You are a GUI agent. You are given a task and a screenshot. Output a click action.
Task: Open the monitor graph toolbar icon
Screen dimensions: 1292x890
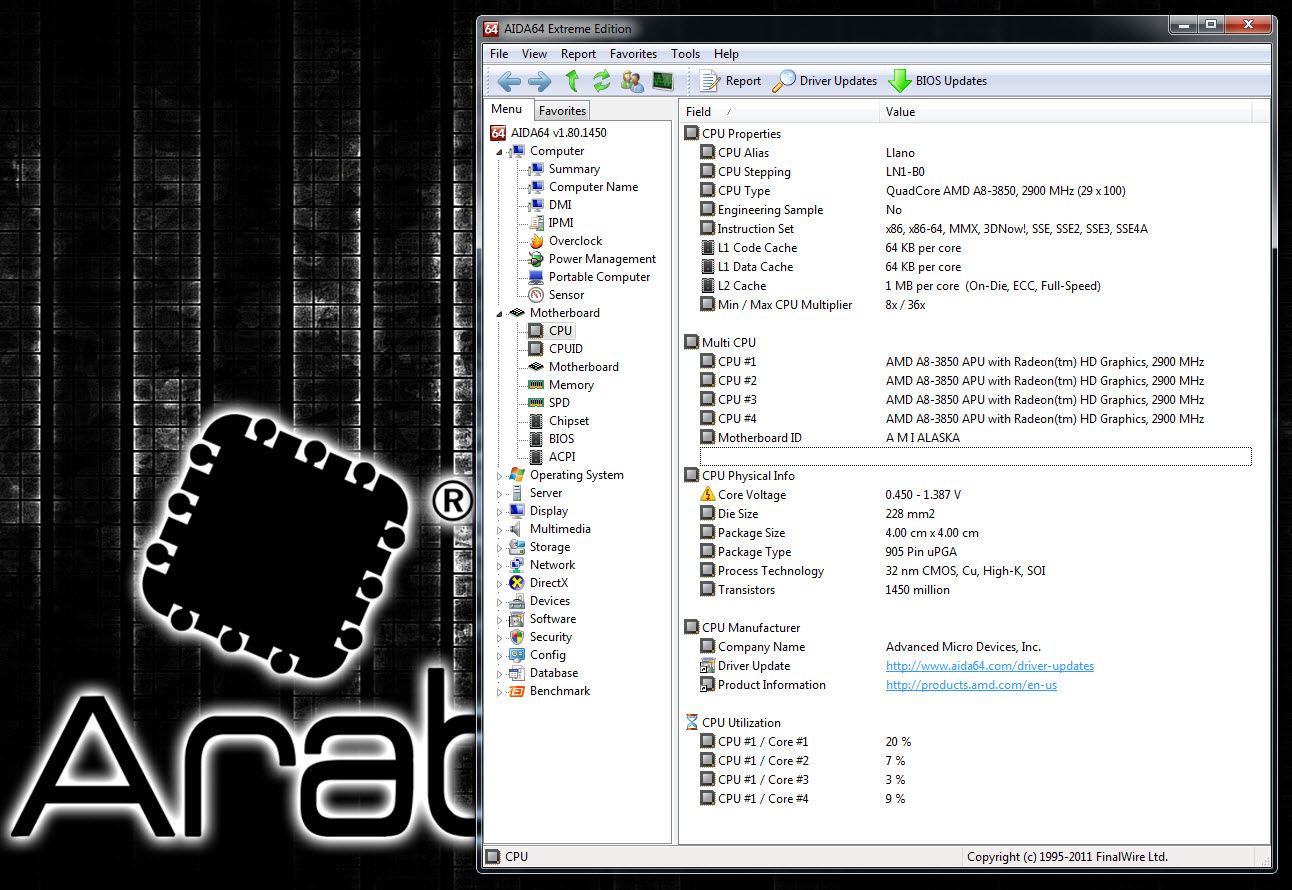click(663, 81)
